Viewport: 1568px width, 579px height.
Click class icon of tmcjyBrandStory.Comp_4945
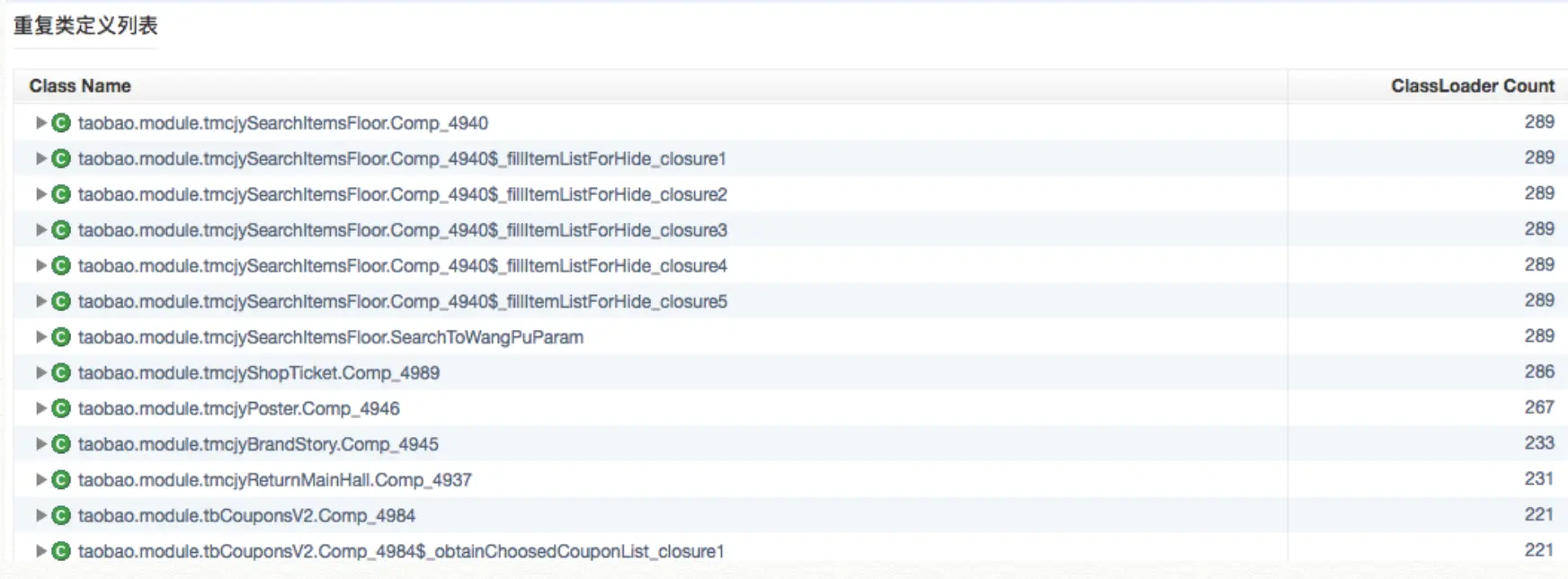(61, 444)
